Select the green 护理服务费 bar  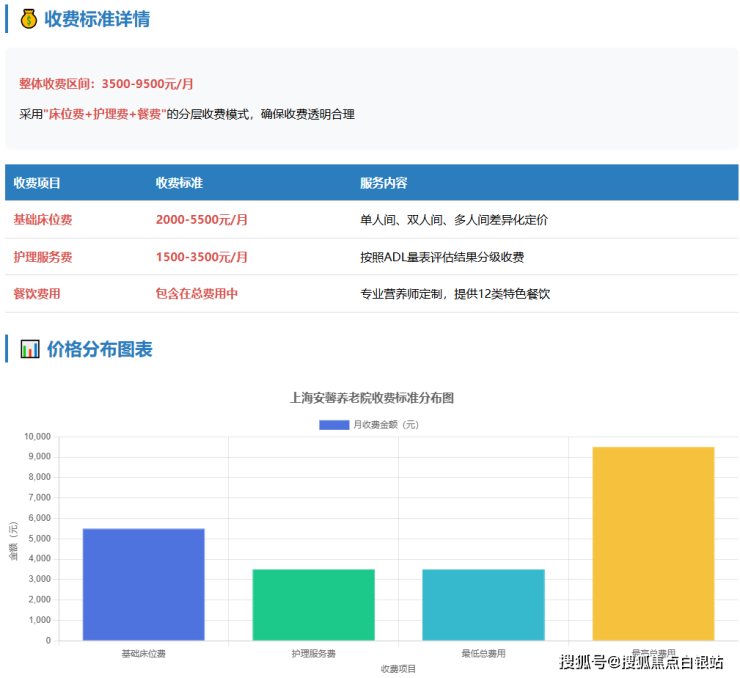pos(313,604)
